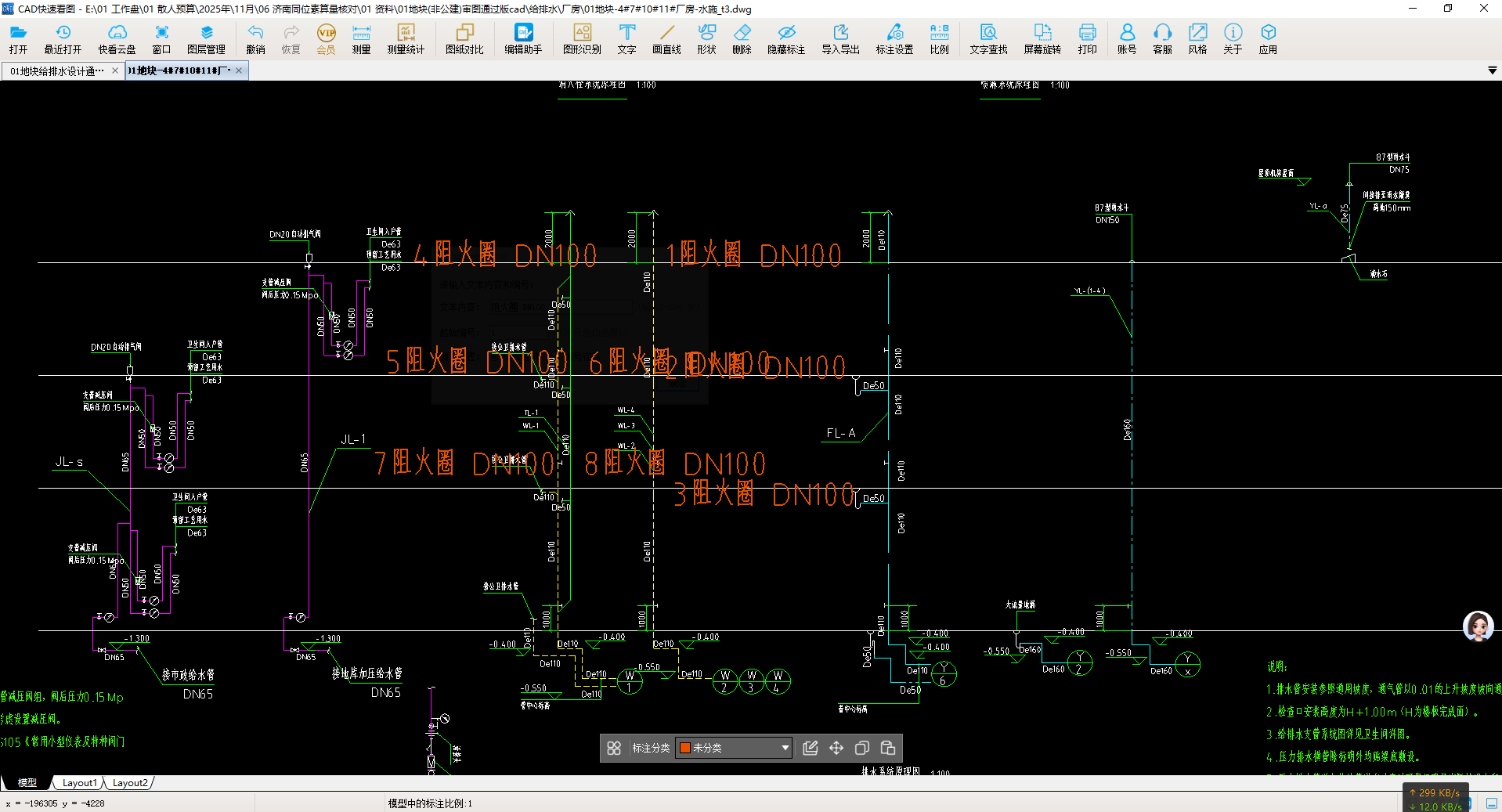
Task: Undo last action with 撤销
Action: 255,38
